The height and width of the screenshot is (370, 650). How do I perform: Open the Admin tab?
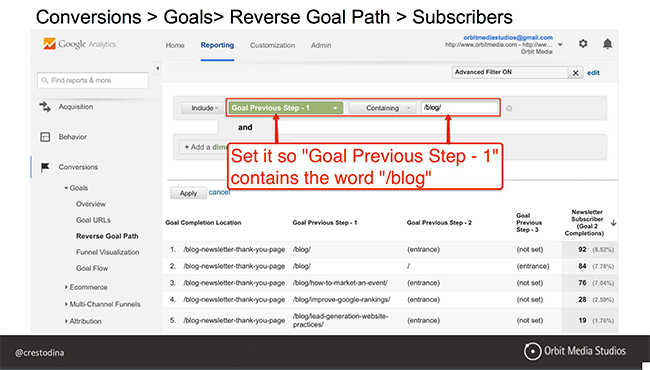(x=321, y=45)
